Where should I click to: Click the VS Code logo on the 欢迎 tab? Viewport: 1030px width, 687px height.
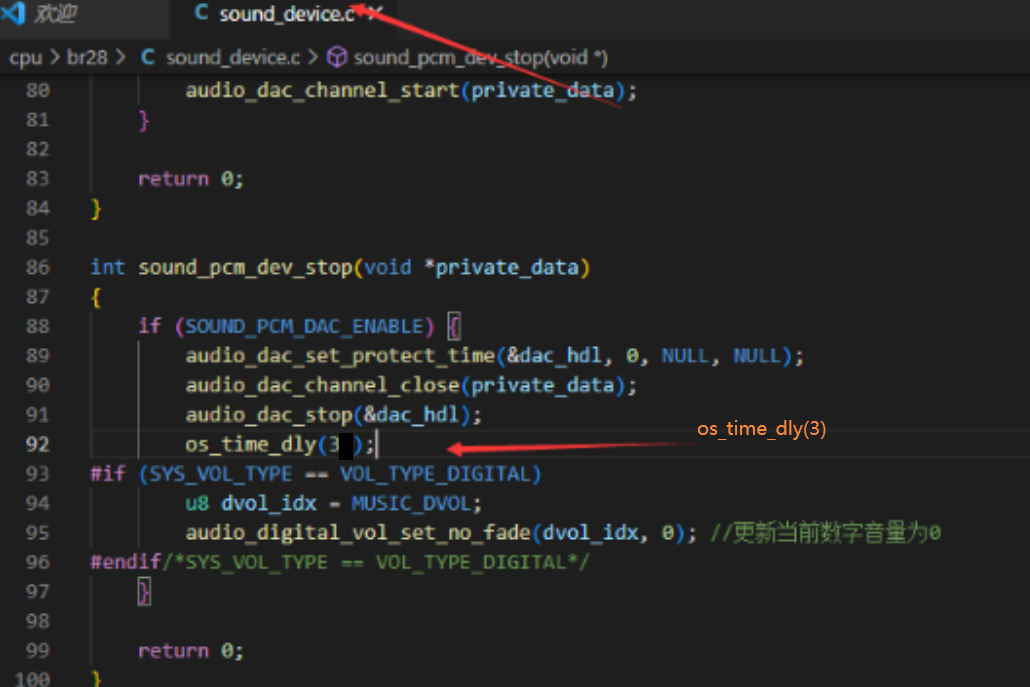(13, 13)
